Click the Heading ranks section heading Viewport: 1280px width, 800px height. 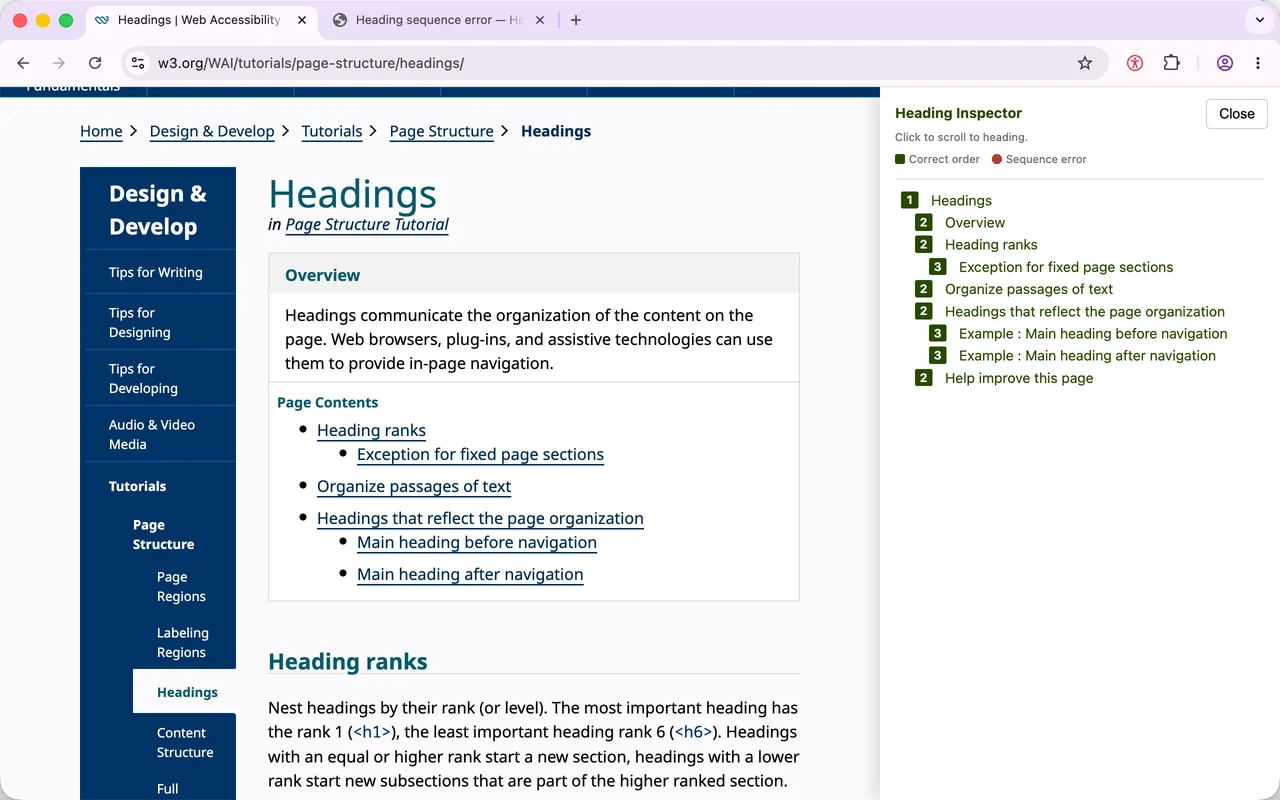pyautogui.click(x=348, y=661)
